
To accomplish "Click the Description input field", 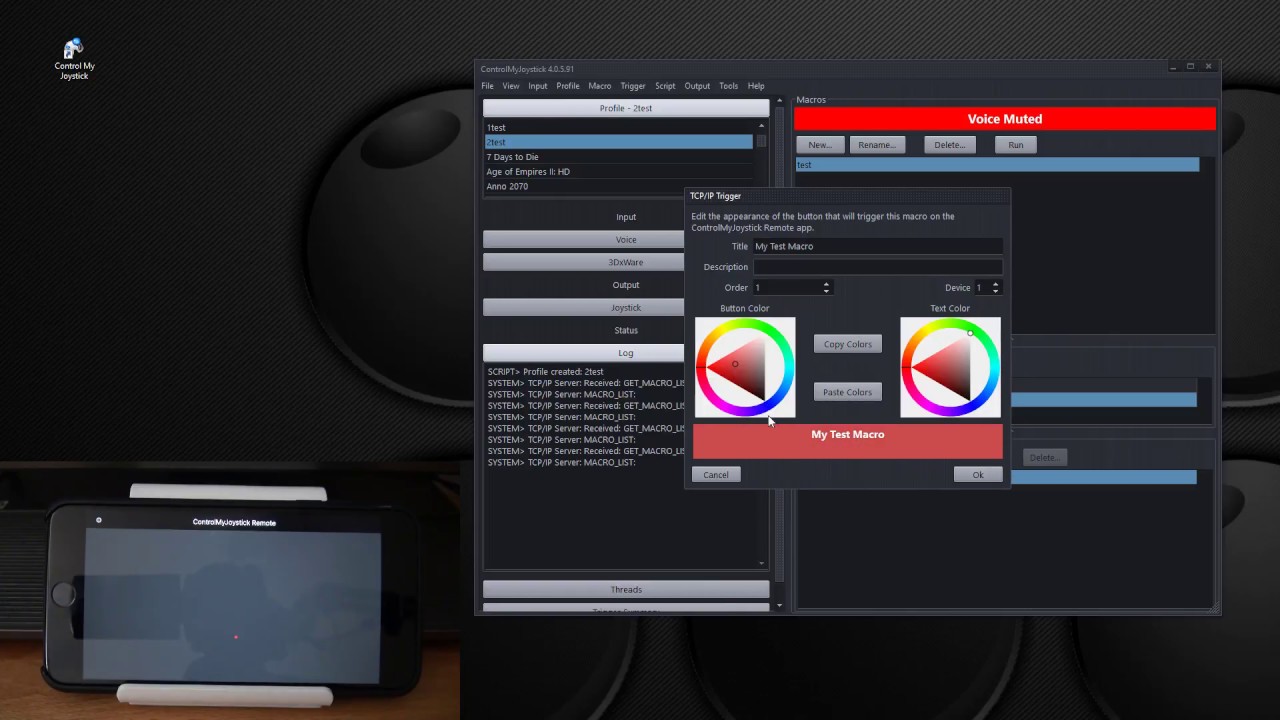I will tap(877, 267).
